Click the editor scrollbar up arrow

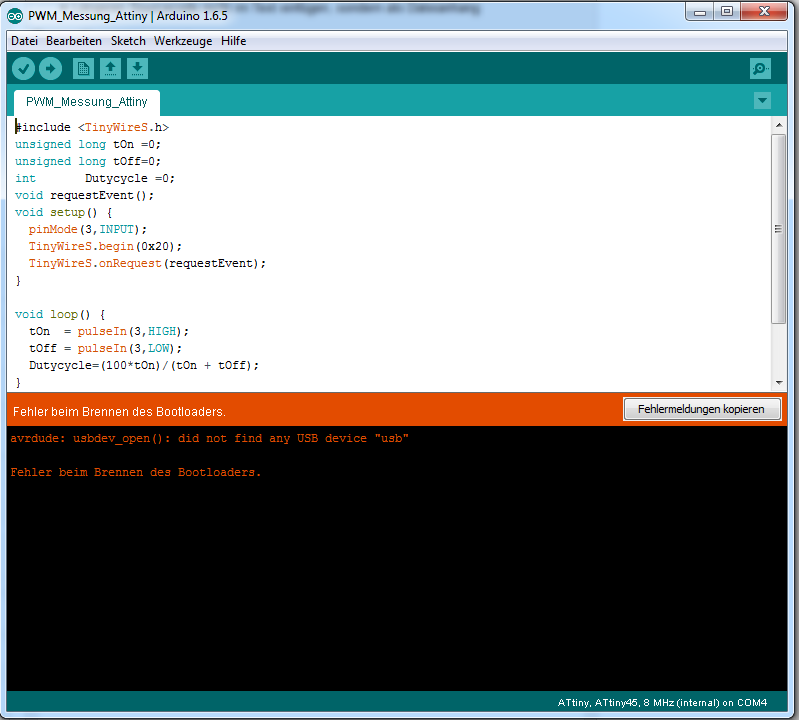pyautogui.click(x=779, y=125)
